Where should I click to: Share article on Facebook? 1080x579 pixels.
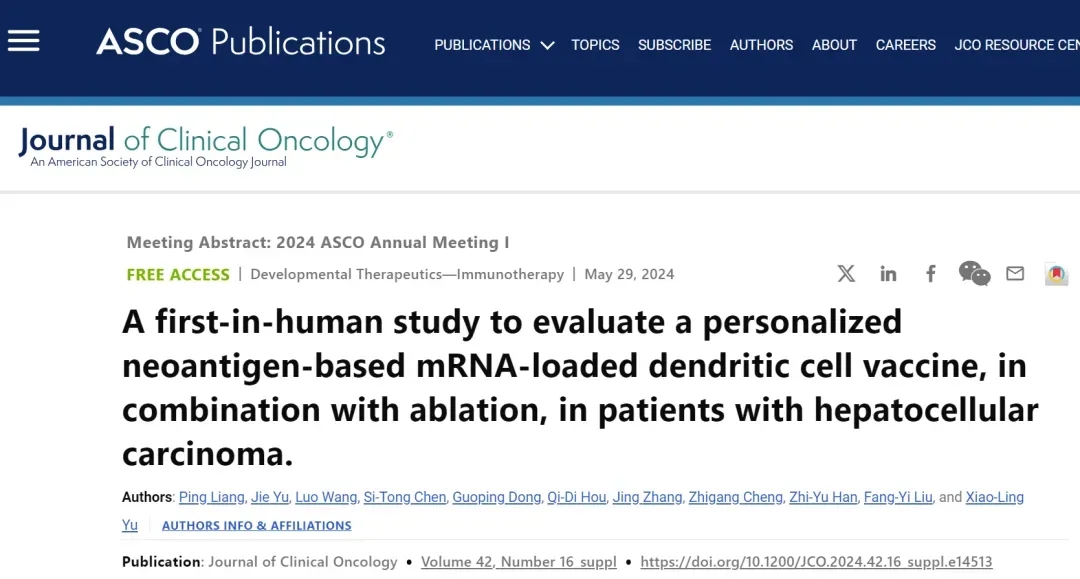pos(930,274)
